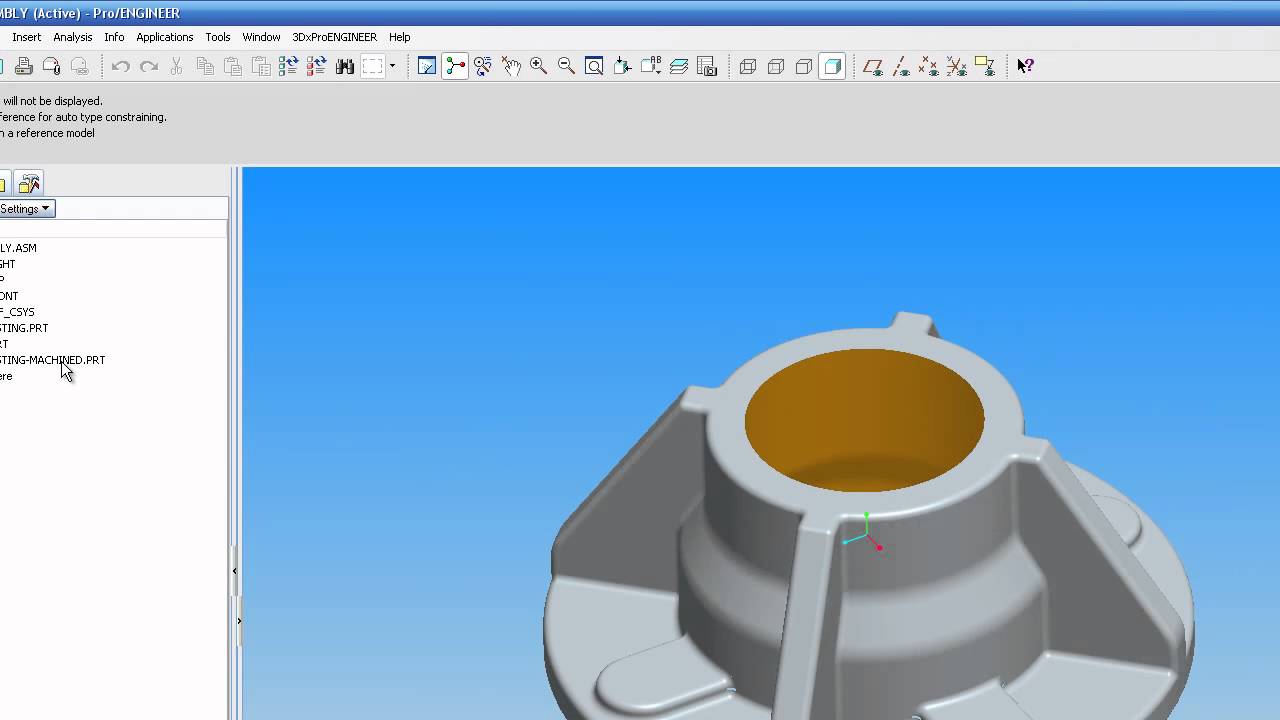Click the coordinate system triad on model
The height and width of the screenshot is (720, 1280).
coord(864,534)
